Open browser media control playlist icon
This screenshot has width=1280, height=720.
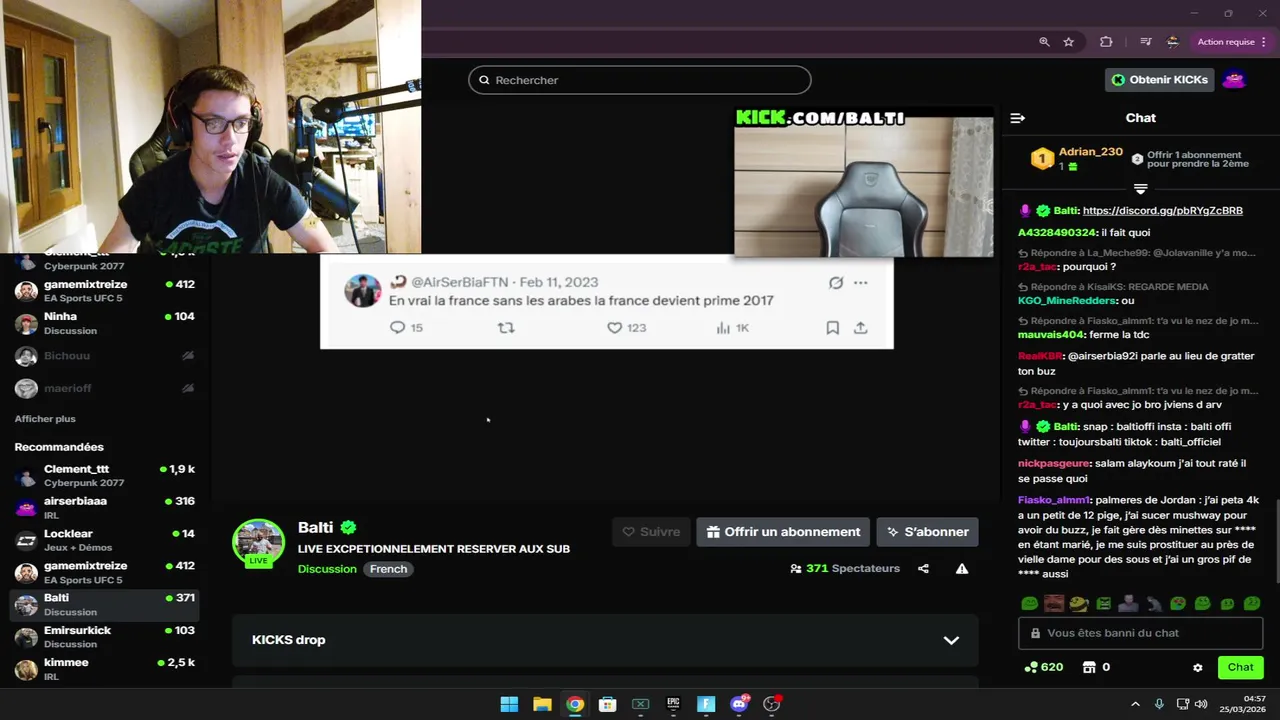click(1146, 42)
